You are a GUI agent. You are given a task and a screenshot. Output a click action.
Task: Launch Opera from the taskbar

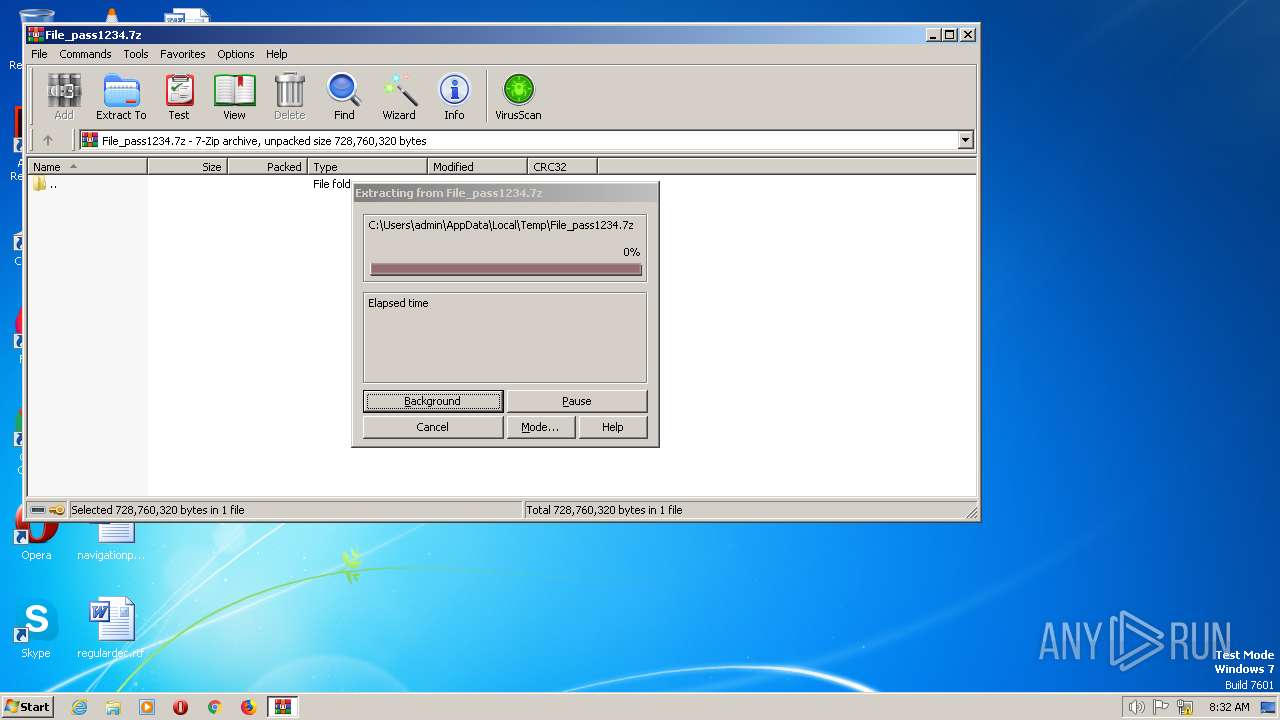(x=181, y=707)
